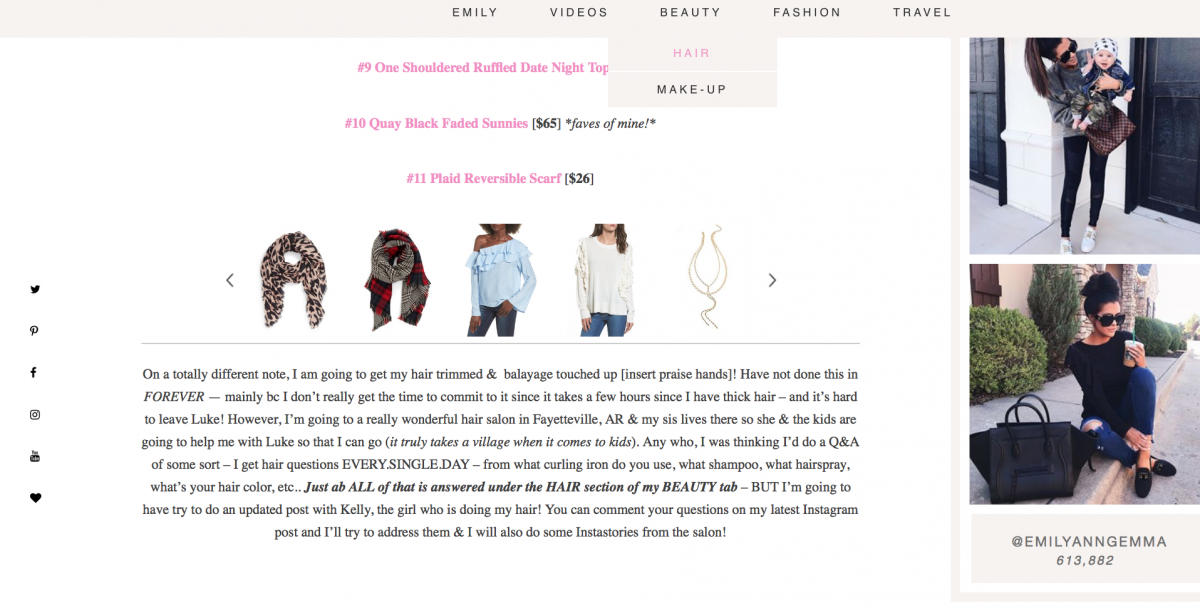Open the YouTube social icon
Viewport: 1200px width, 608px height.
point(35,456)
